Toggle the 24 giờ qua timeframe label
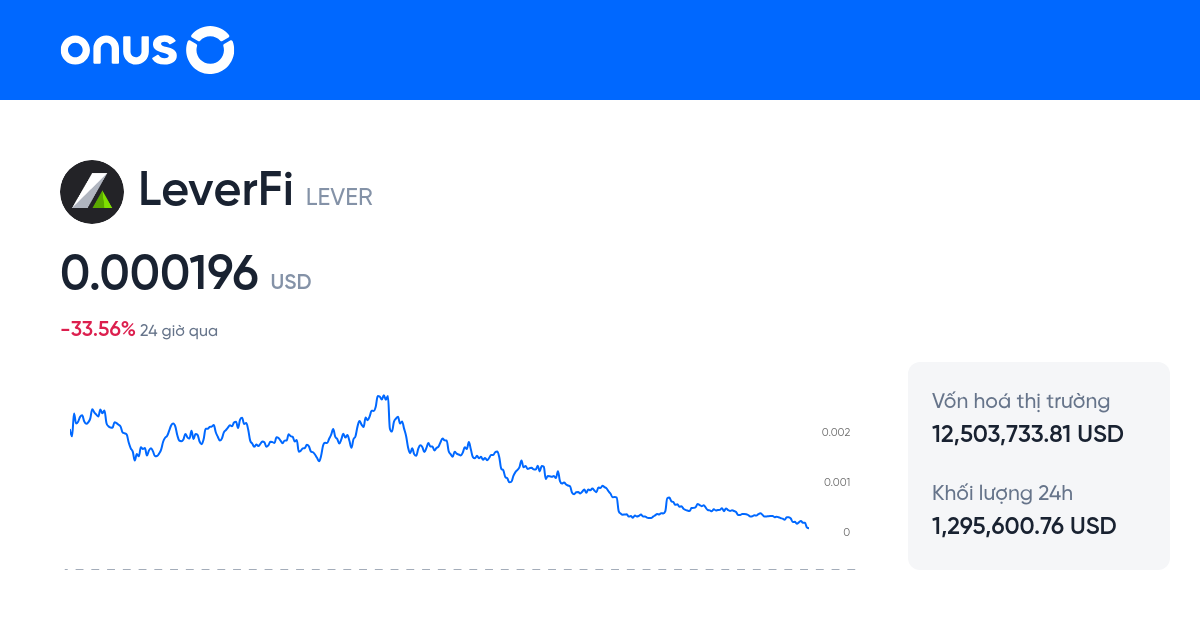The height and width of the screenshot is (630, 1200). pos(180,330)
